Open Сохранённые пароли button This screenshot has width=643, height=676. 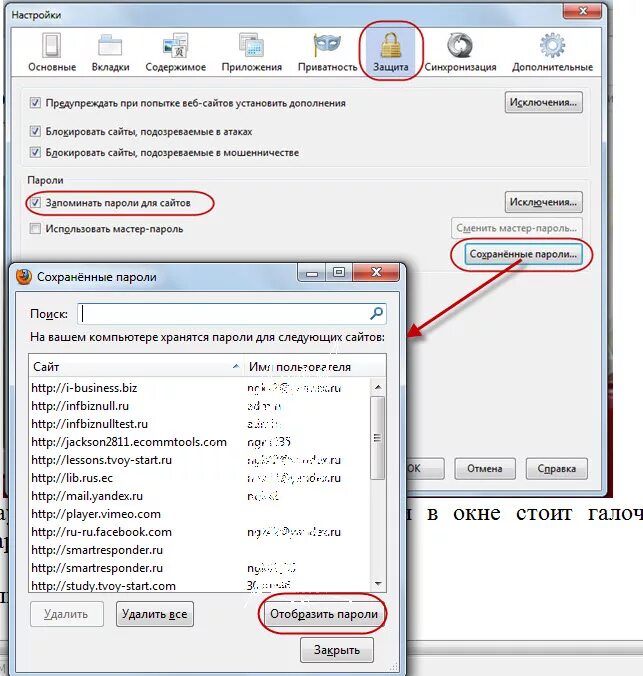pyautogui.click(x=523, y=254)
